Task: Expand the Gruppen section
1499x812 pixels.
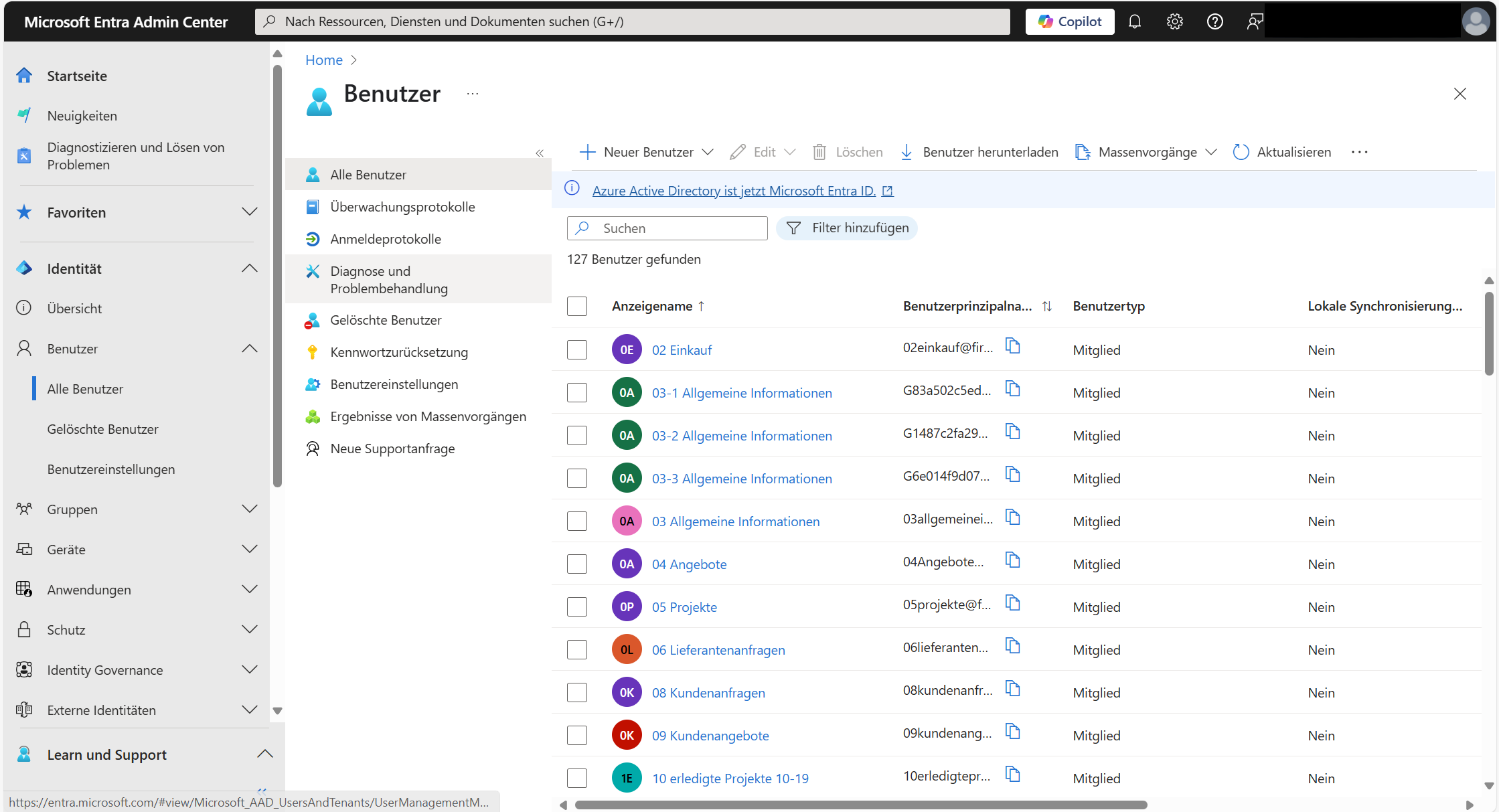Action: pos(250,509)
